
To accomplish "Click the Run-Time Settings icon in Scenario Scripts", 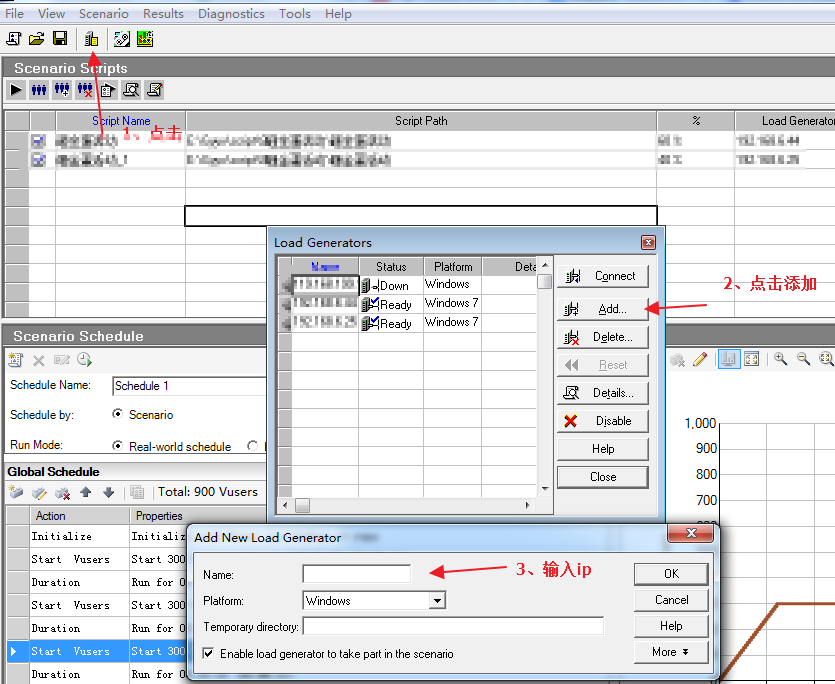I will tap(108, 90).
